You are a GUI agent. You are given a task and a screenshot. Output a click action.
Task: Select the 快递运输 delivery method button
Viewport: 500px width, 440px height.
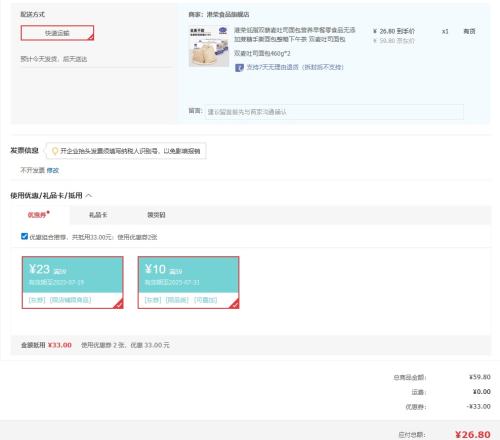pyautogui.click(x=57, y=33)
